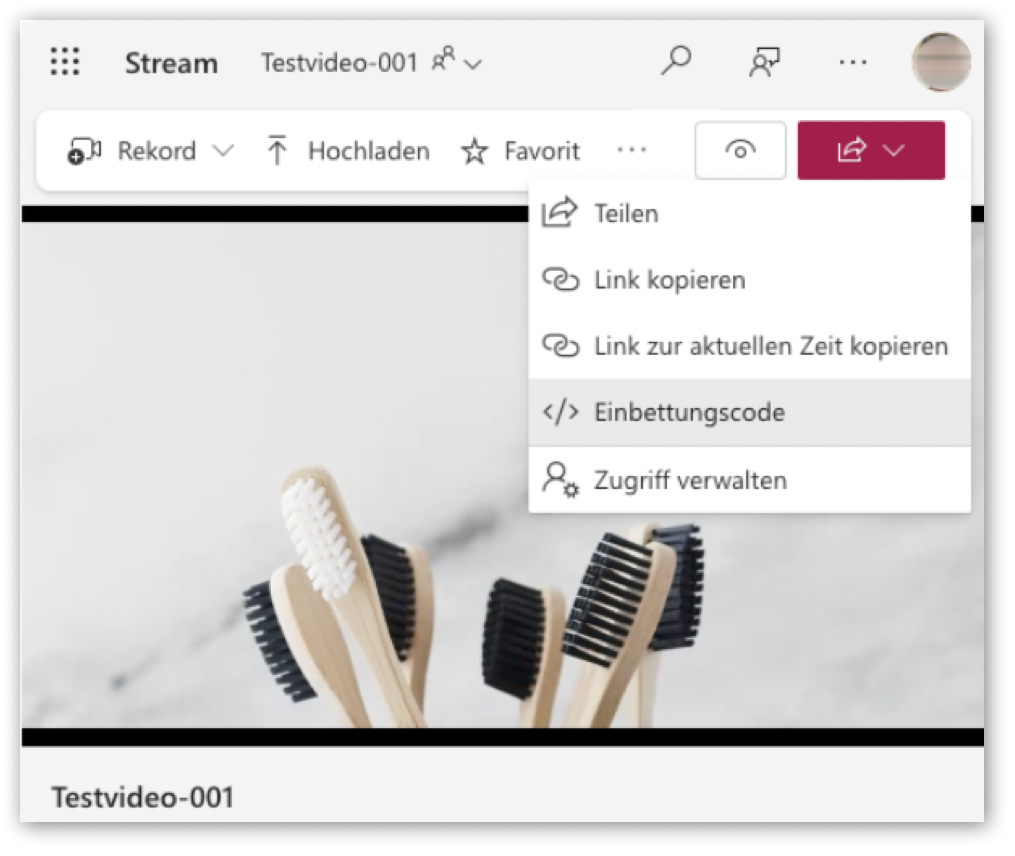Expand the Testvideo-001 sharing chevron

coord(472,64)
